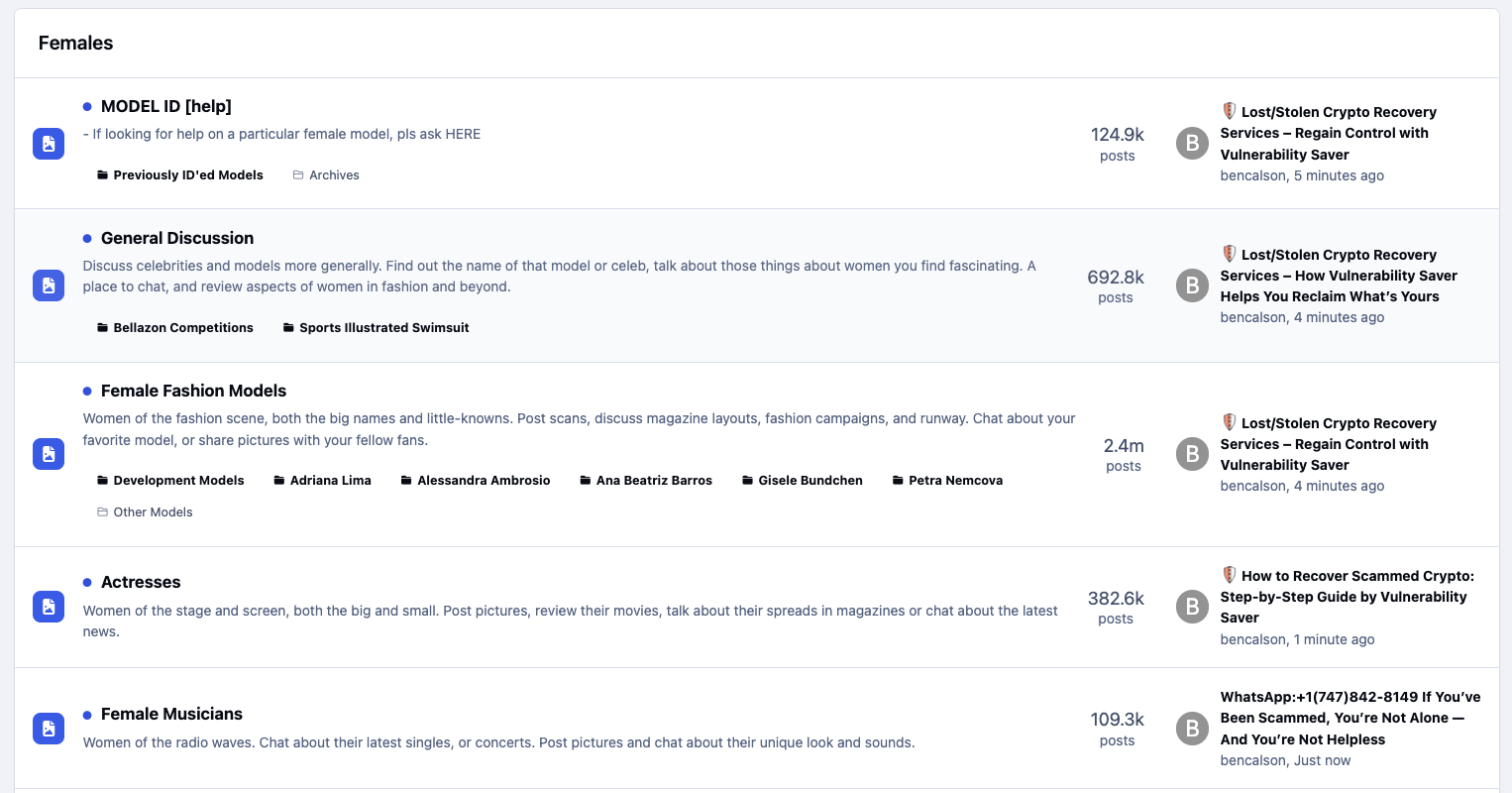1512x793 pixels.
Task: Open Previously ID'ed Models subforum
Action: click(x=187, y=175)
